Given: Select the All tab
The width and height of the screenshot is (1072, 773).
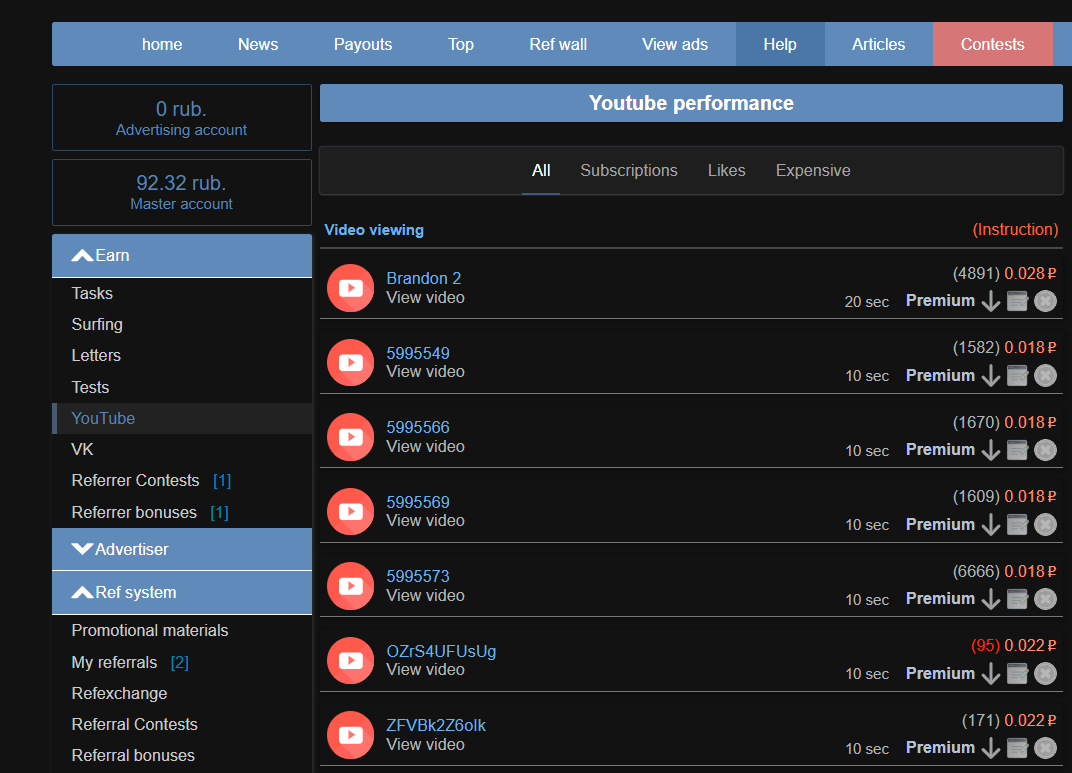Looking at the screenshot, I should click(x=541, y=171).
